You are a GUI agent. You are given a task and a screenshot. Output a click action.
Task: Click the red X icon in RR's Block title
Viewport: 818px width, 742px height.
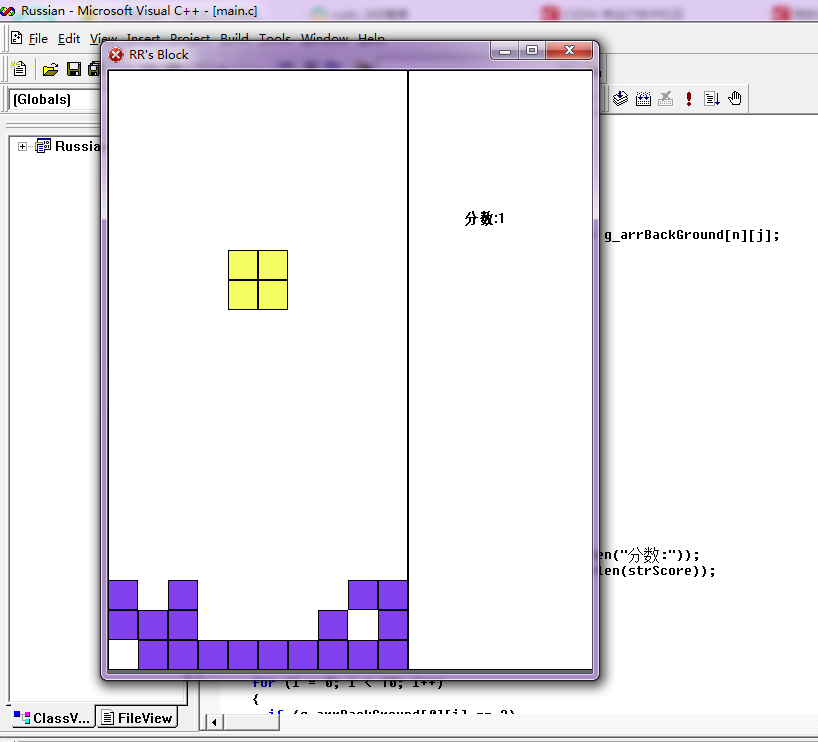[116, 55]
